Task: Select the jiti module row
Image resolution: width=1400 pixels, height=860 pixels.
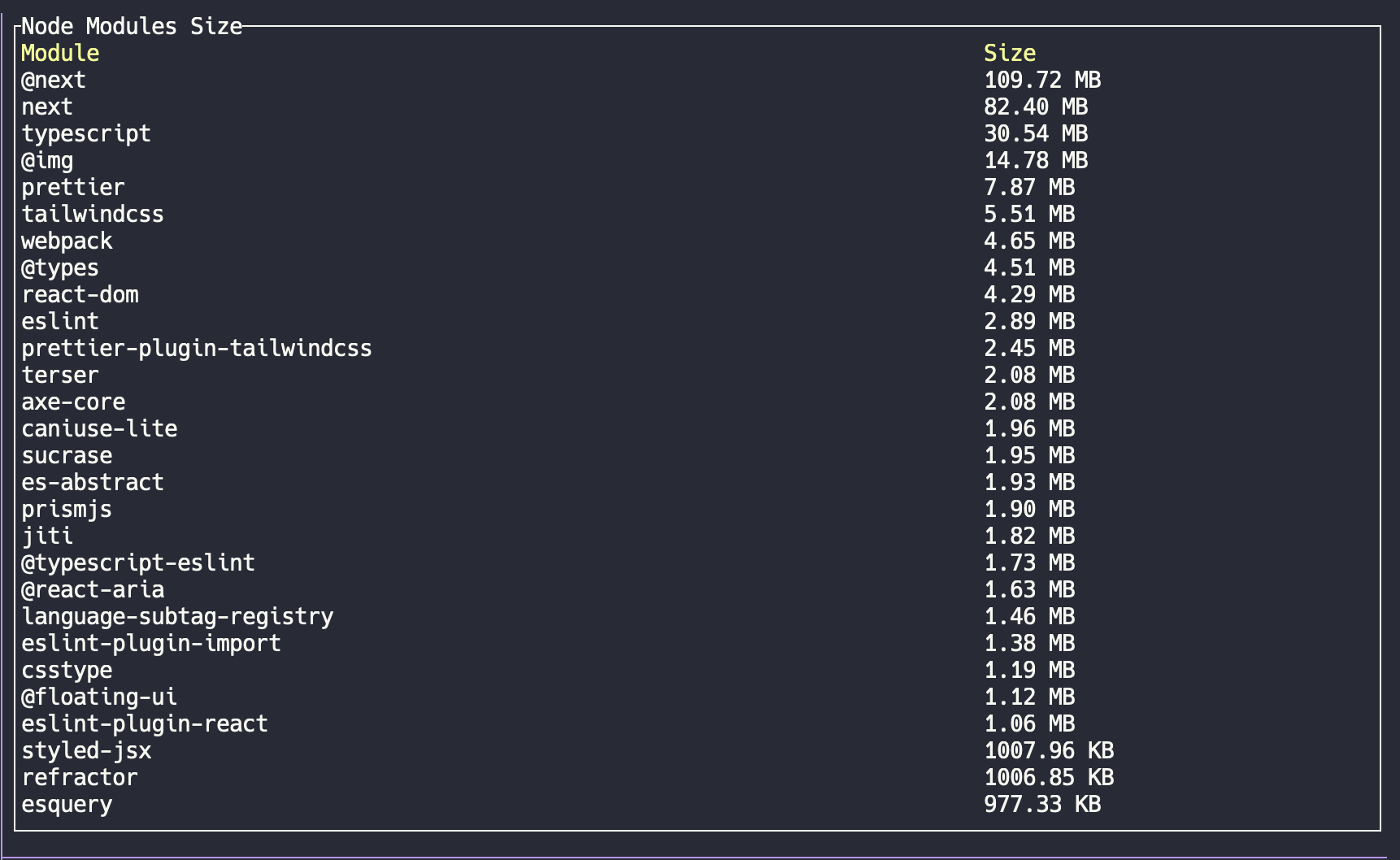Action: (698, 536)
